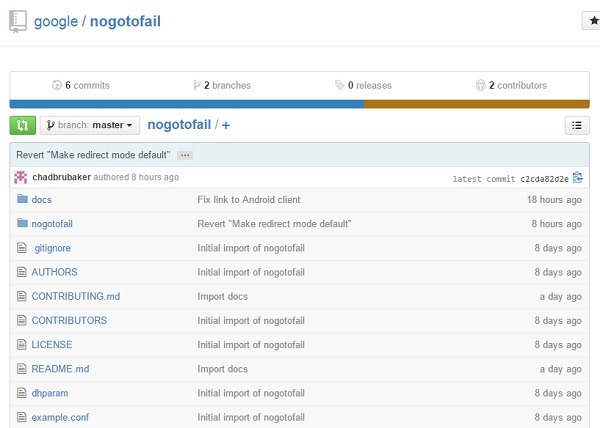Screen dimensions: 600x428
Task: Open the example.conf file
Action: (x=60, y=417)
